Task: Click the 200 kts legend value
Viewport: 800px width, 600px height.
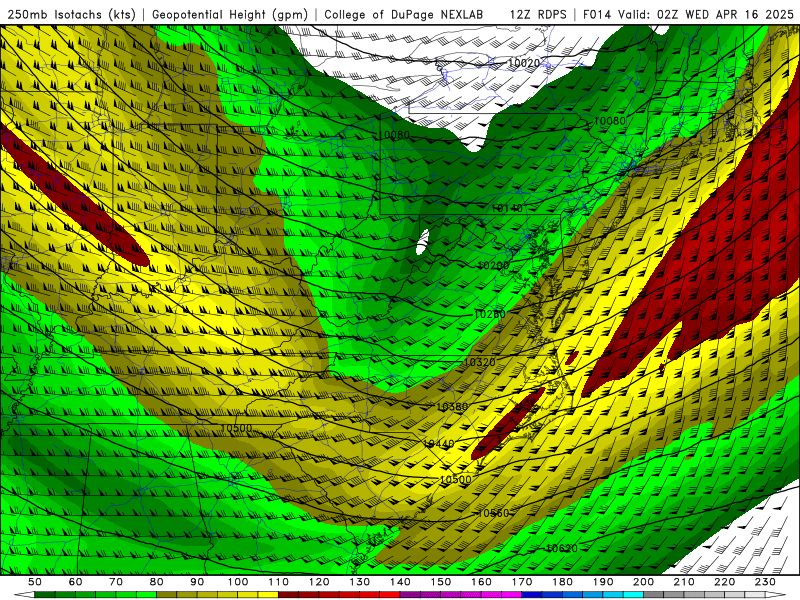Action: (x=644, y=582)
